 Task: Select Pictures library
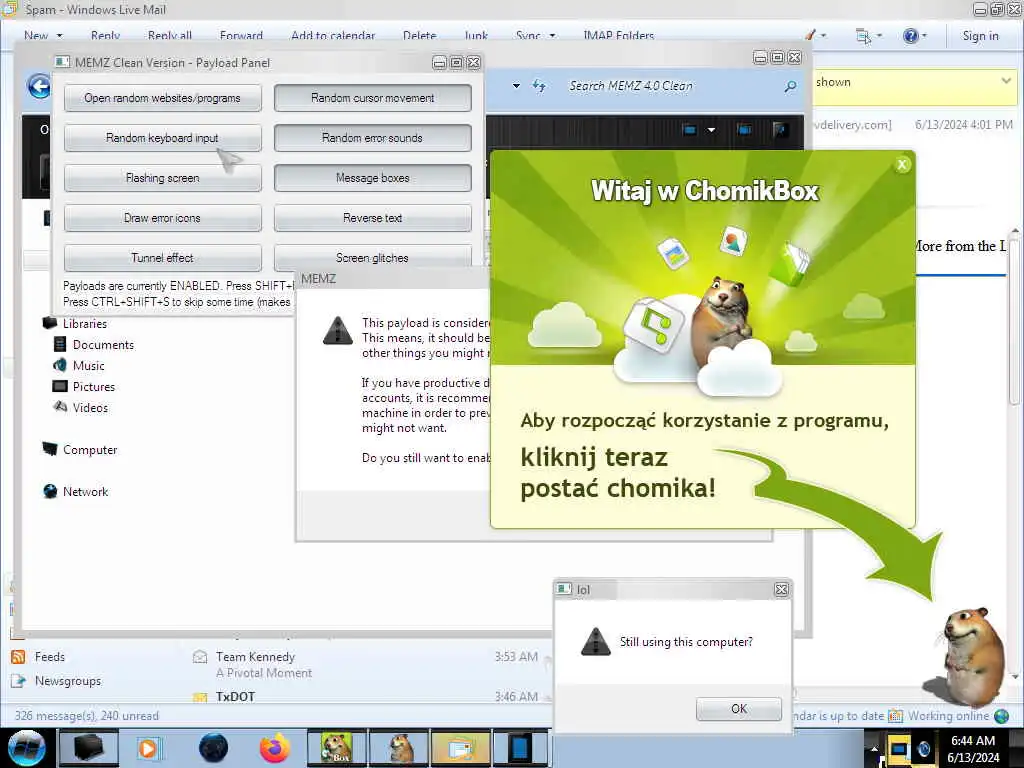(x=84, y=386)
